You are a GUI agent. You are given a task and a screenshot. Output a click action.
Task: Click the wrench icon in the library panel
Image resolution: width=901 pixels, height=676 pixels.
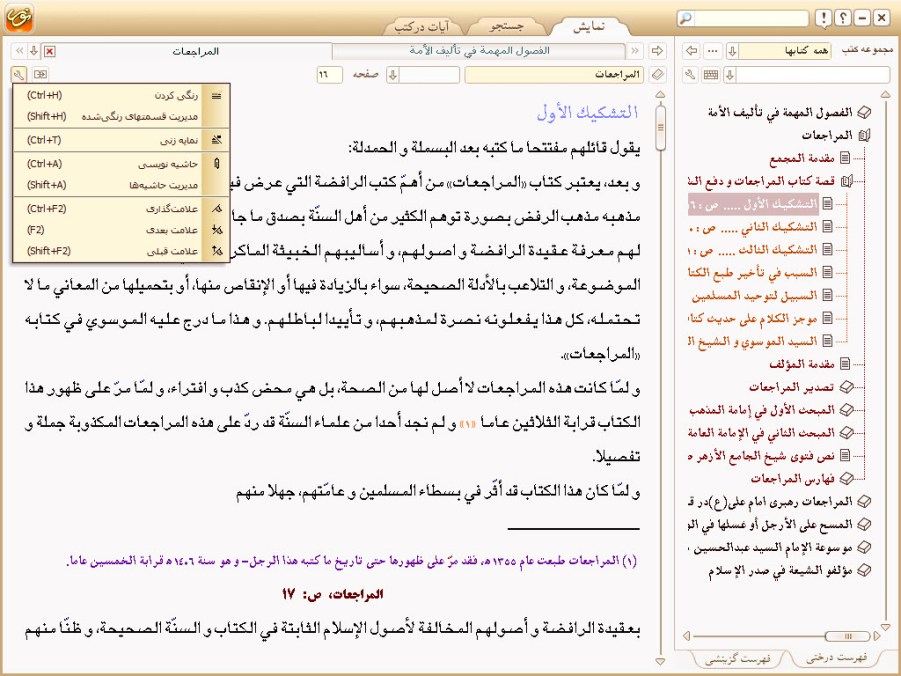point(691,75)
